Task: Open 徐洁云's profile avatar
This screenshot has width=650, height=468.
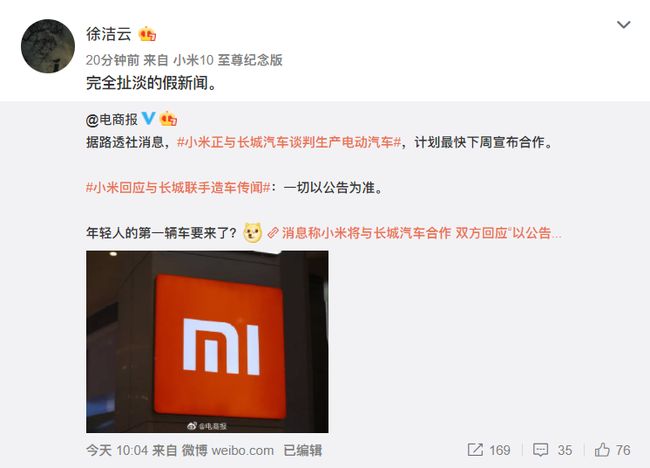Action: click(x=48, y=46)
